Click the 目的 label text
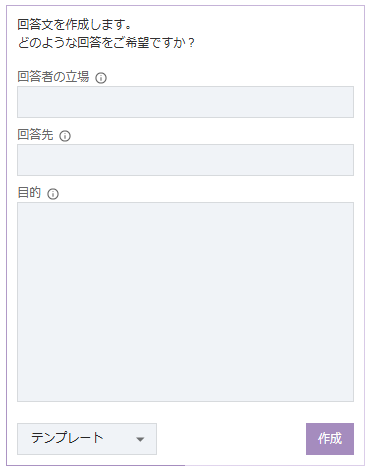The width and height of the screenshot is (371, 470). tap(29, 193)
